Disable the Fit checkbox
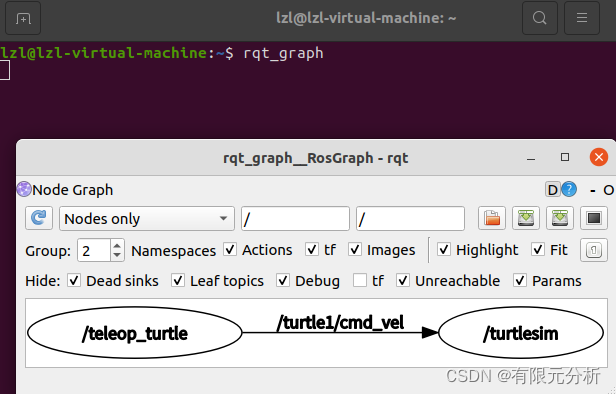616x394 pixels. 537,249
